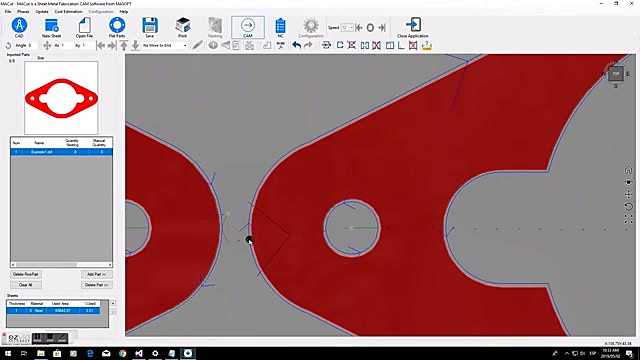Open the Configuration menu

tap(101, 11)
